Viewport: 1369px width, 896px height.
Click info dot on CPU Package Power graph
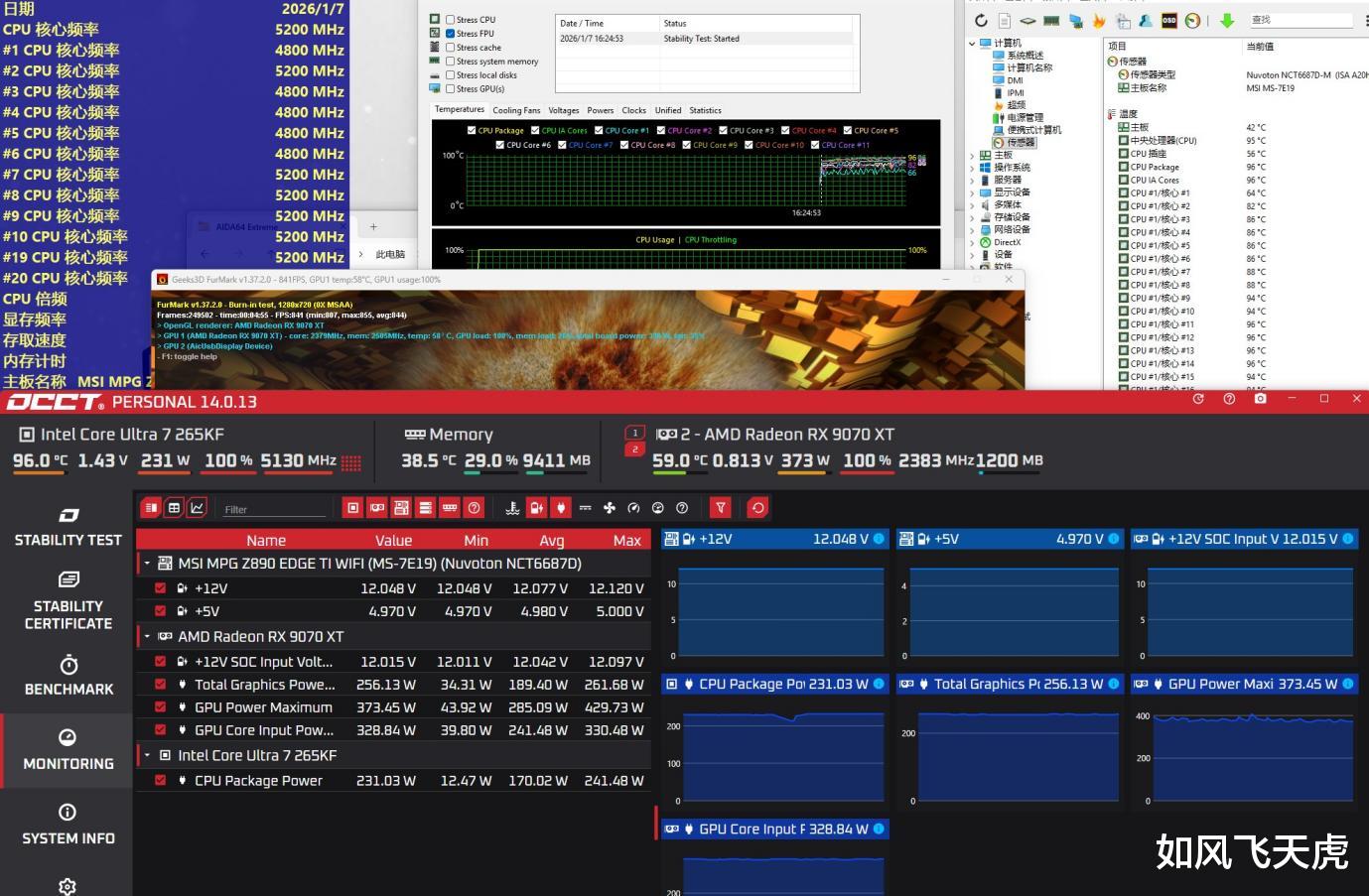tap(879, 684)
